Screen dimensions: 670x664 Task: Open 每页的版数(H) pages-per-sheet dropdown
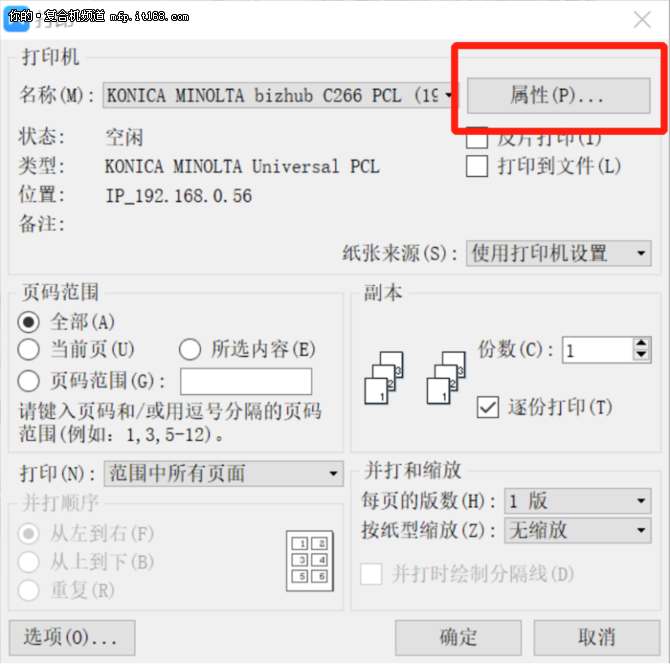coord(578,501)
